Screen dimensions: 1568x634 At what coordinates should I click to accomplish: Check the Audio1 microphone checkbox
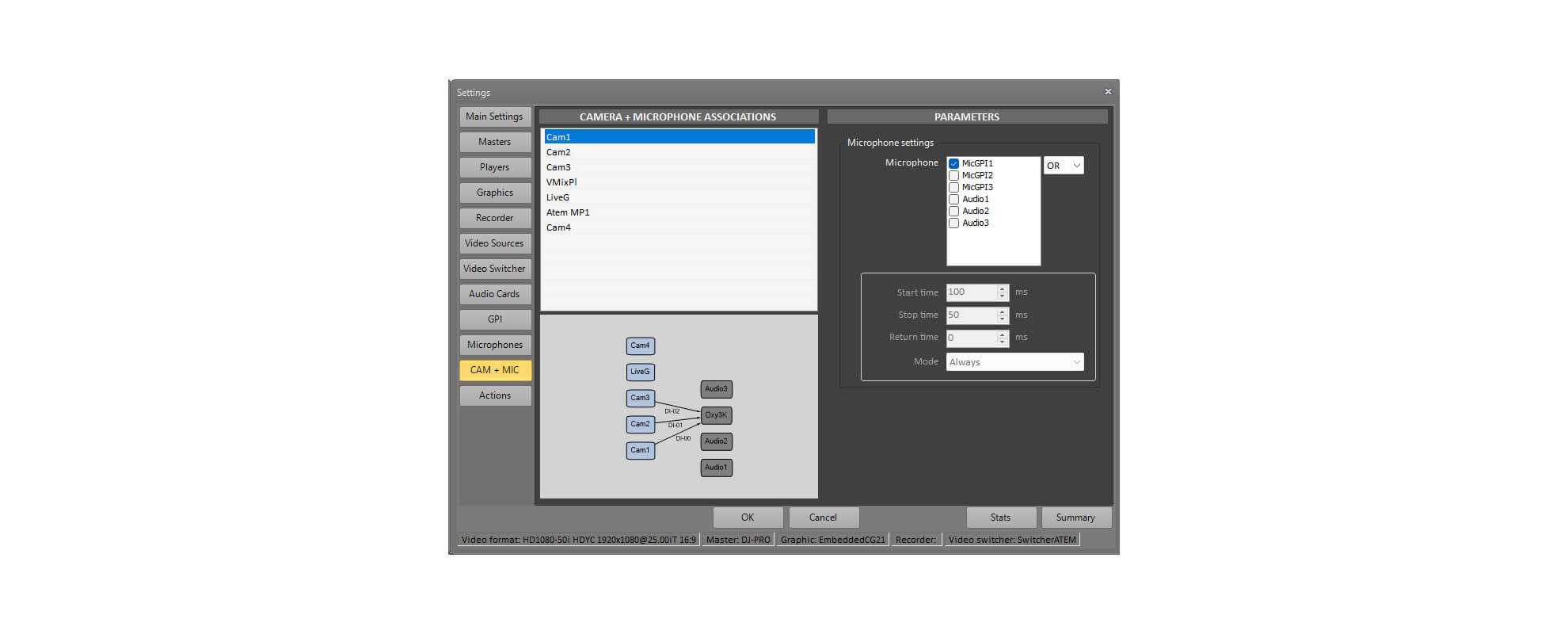coord(954,200)
